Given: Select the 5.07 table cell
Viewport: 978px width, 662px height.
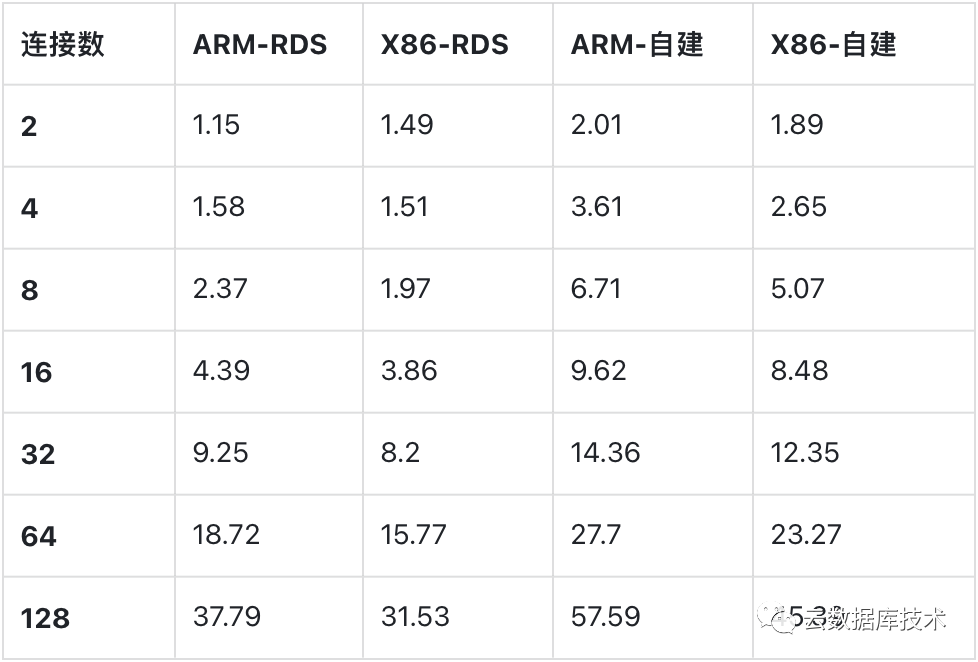Looking at the screenshot, I should pyautogui.click(x=798, y=289).
